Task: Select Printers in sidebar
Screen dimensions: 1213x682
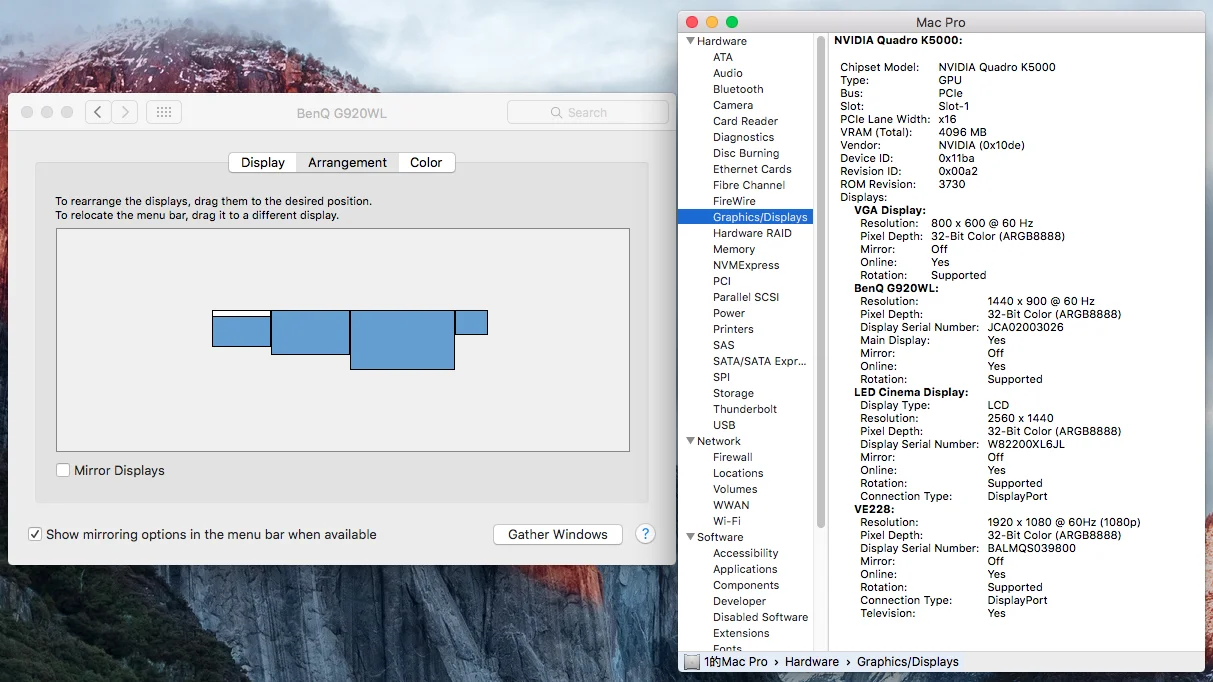Action: coord(733,329)
